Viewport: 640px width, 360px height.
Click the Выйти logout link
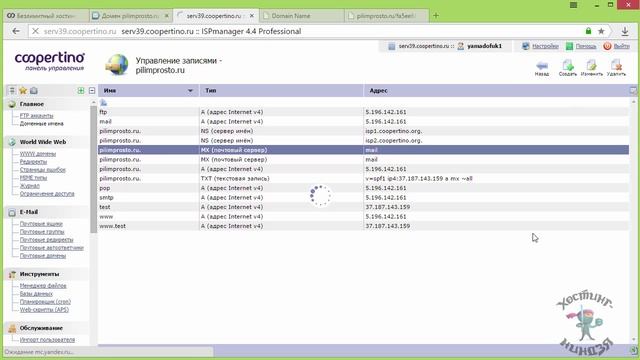[622, 46]
